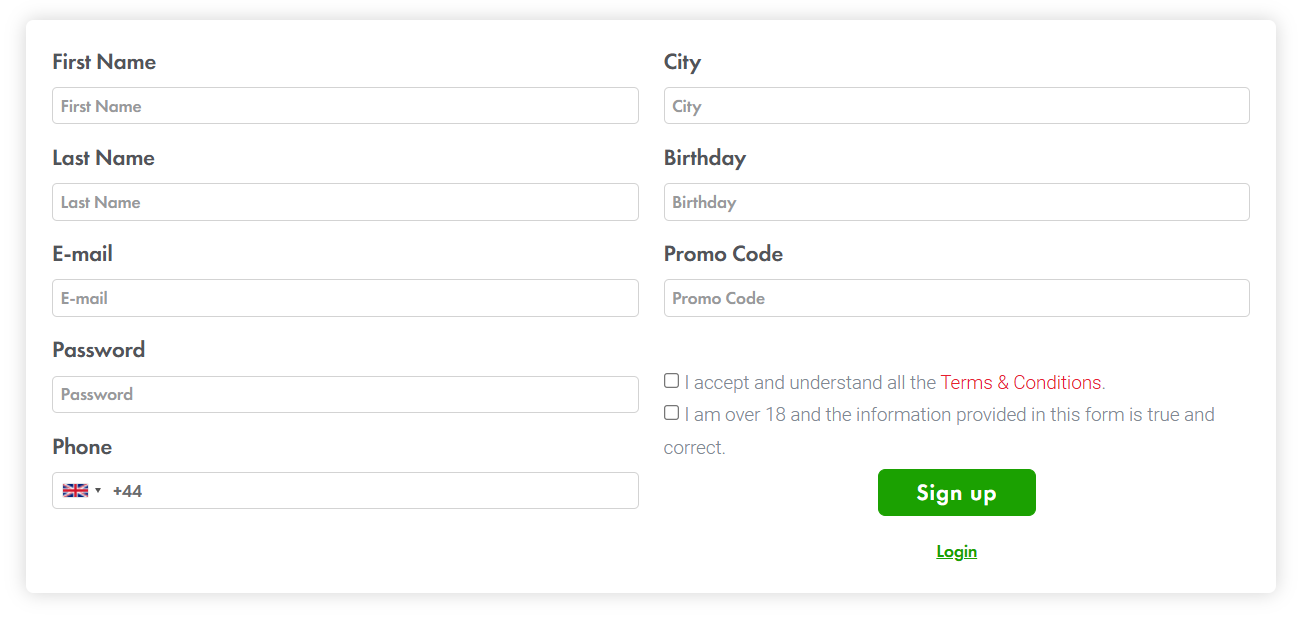Click the green Sign up button
This screenshot has width=1313, height=628.
[x=957, y=493]
